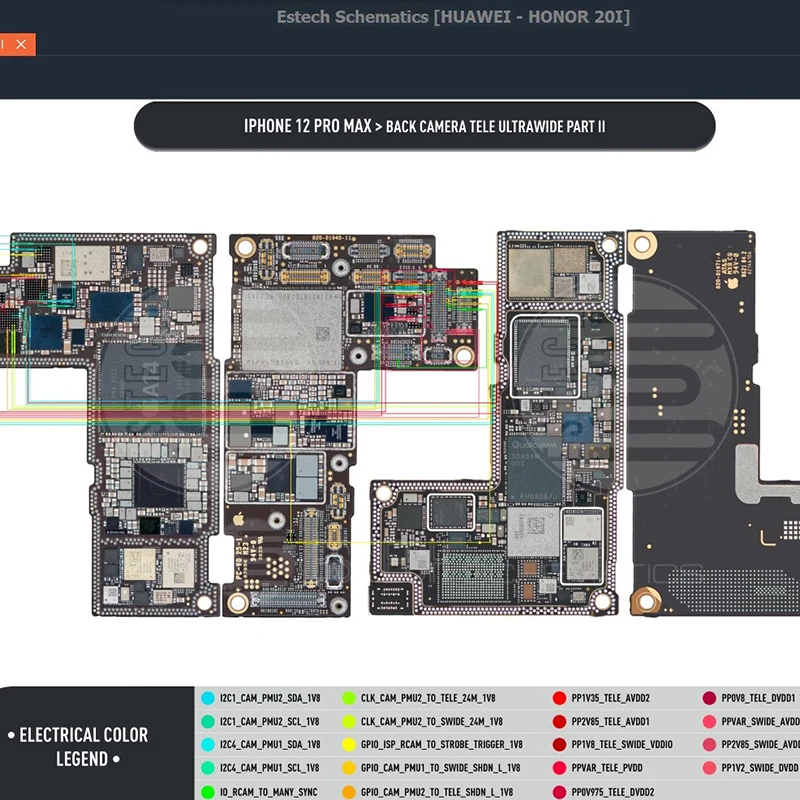This screenshot has height=800, width=800.
Task: Click the Electrical Color Legend heading
Action: click(x=84, y=746)
